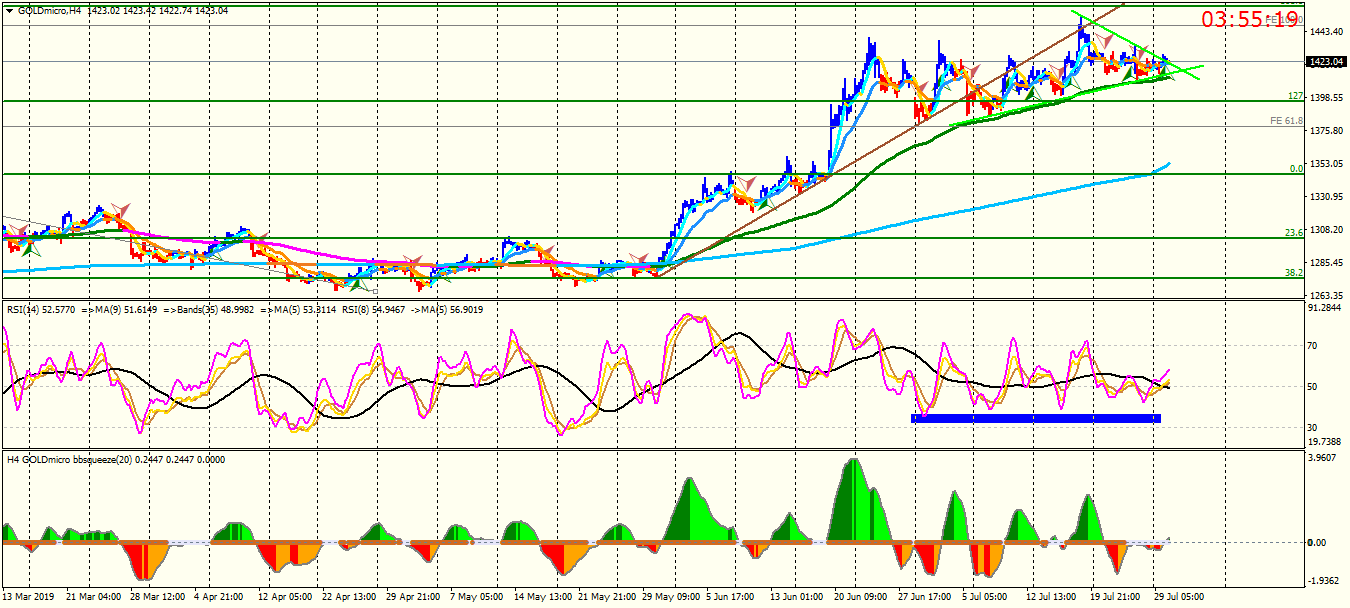Click the 38.2 Fibonacci level label
The height and width of the screenshot is (608, 1350).
point(1294,273)
